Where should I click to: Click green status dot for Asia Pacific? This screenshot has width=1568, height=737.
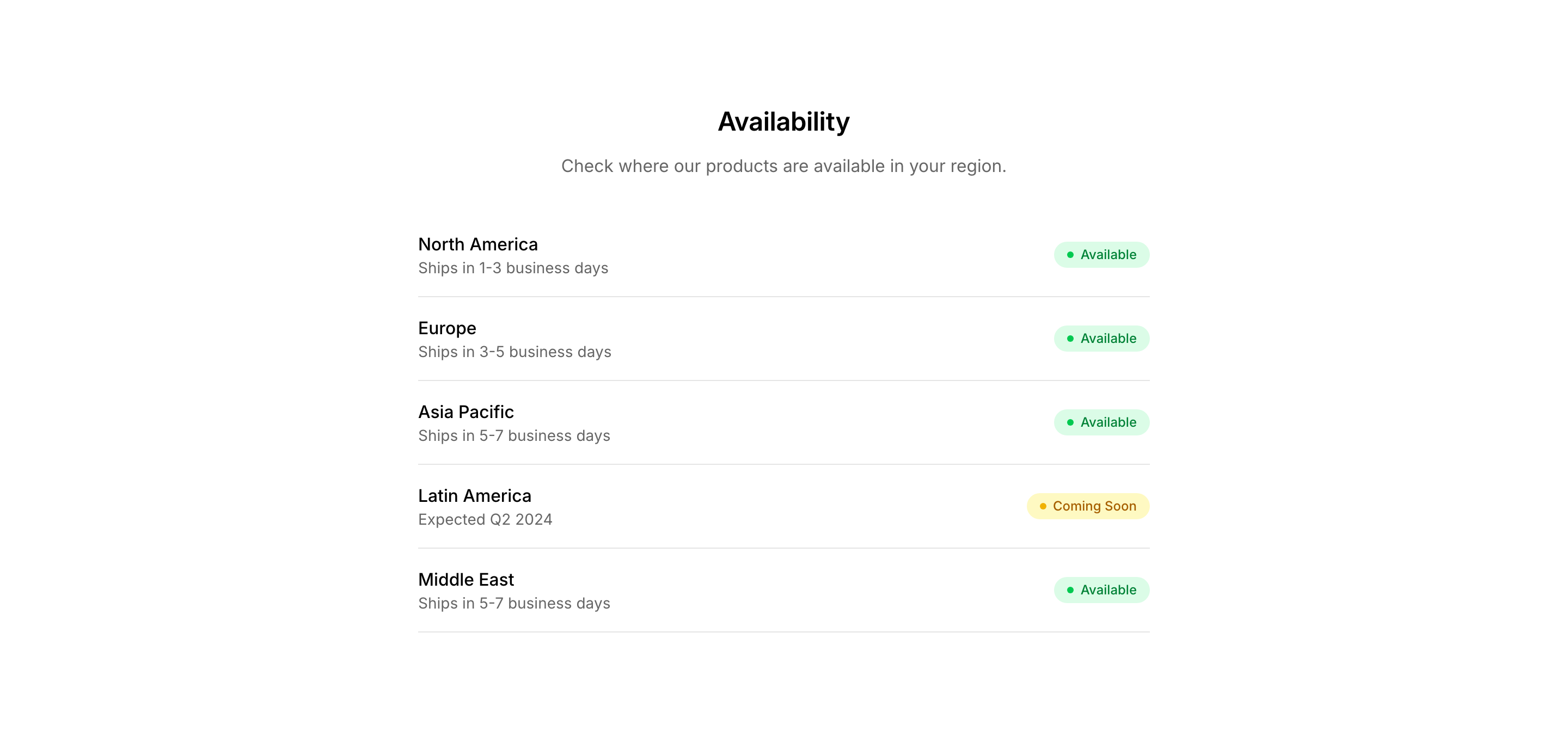(x=1070, y=422)
